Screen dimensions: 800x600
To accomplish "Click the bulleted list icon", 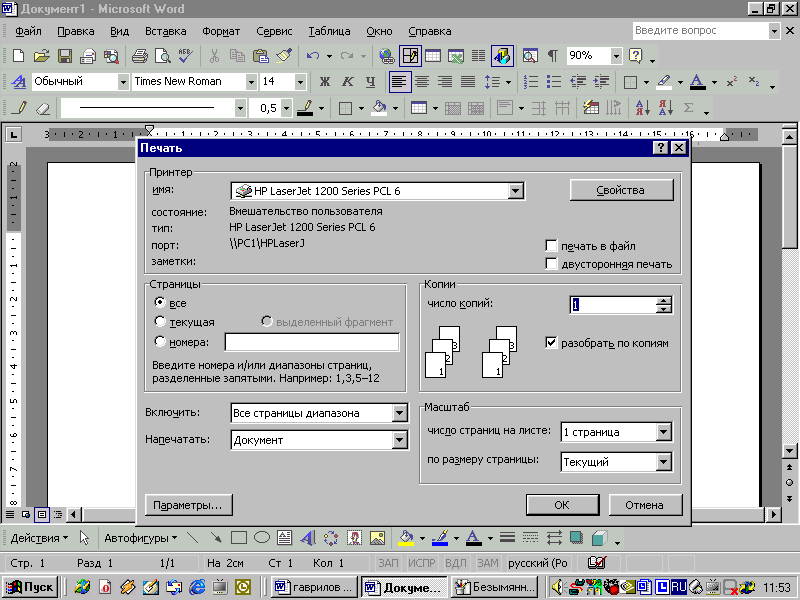I will point(554,82).
